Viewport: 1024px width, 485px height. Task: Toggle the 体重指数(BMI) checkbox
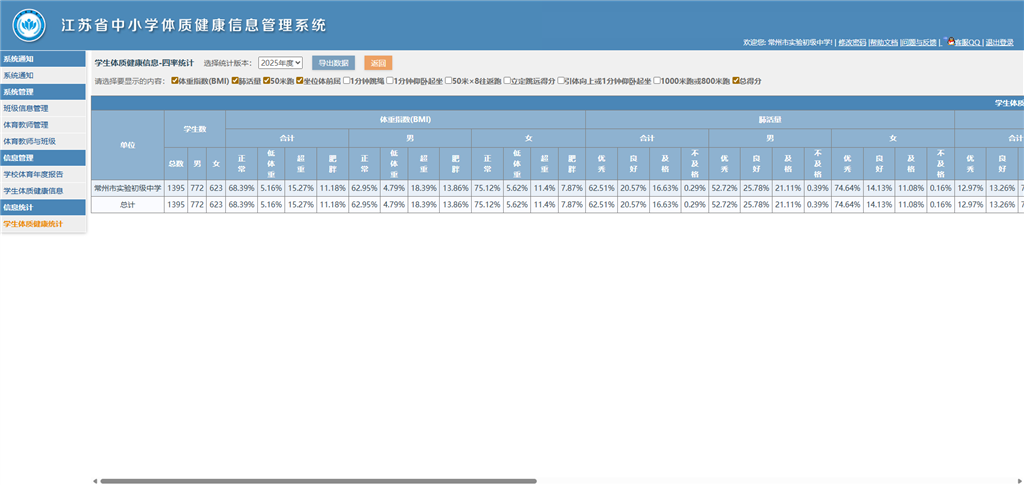tap(176, 80)
